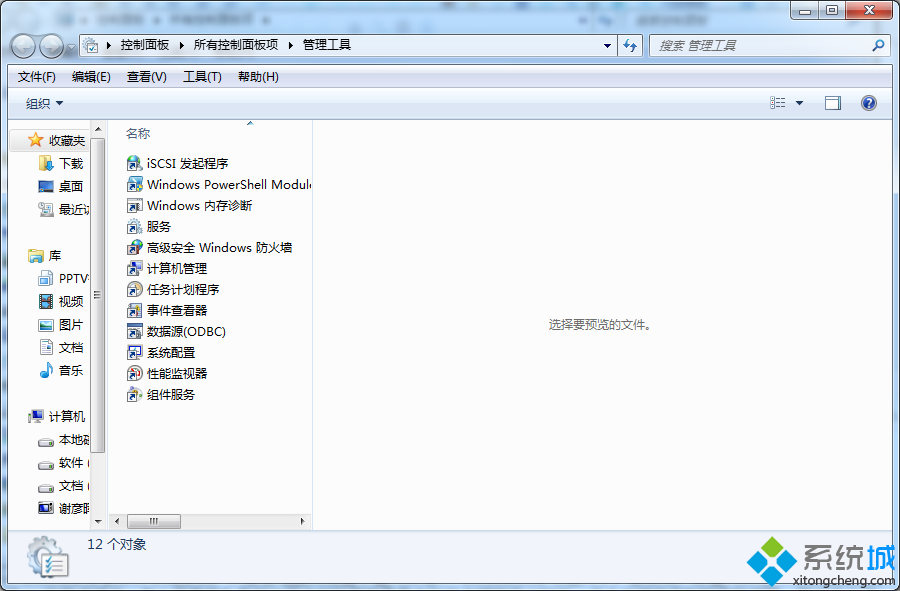
Task: Open the 文件(F) menu
Action: (x=37, y=77)
